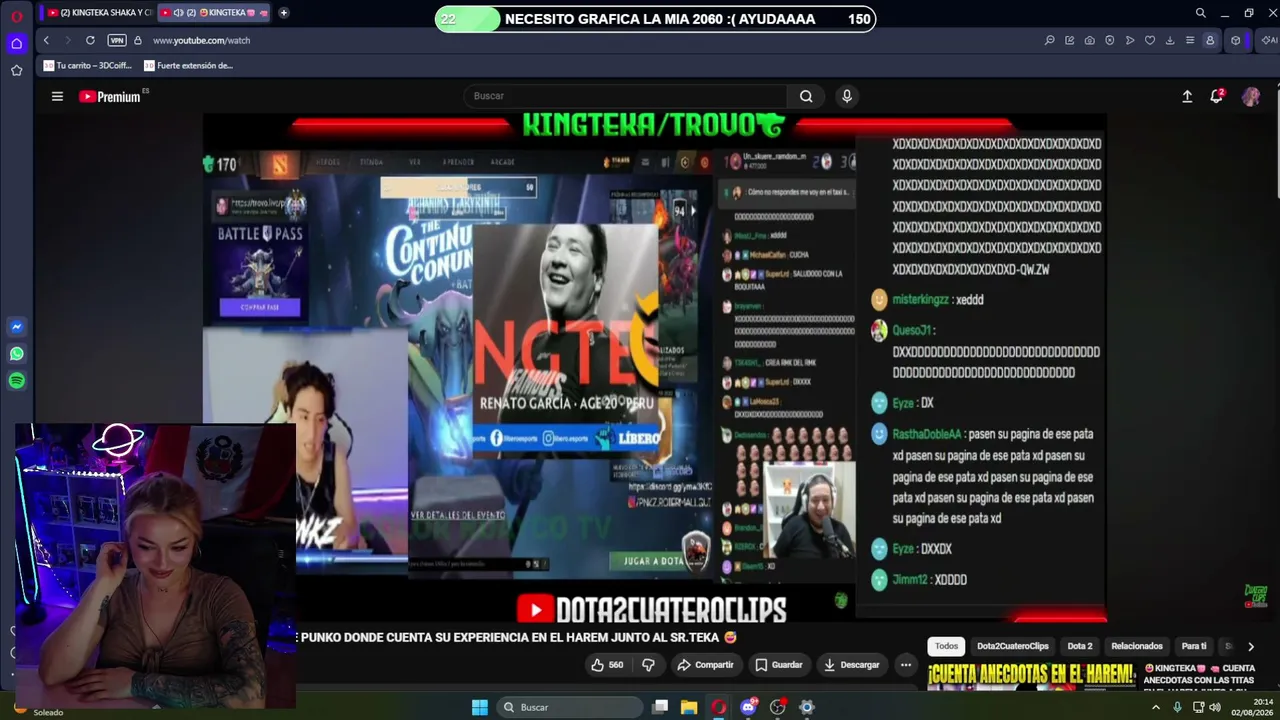Download the video with Descargar
This screenshot has height=720, width=1280.
851,665
